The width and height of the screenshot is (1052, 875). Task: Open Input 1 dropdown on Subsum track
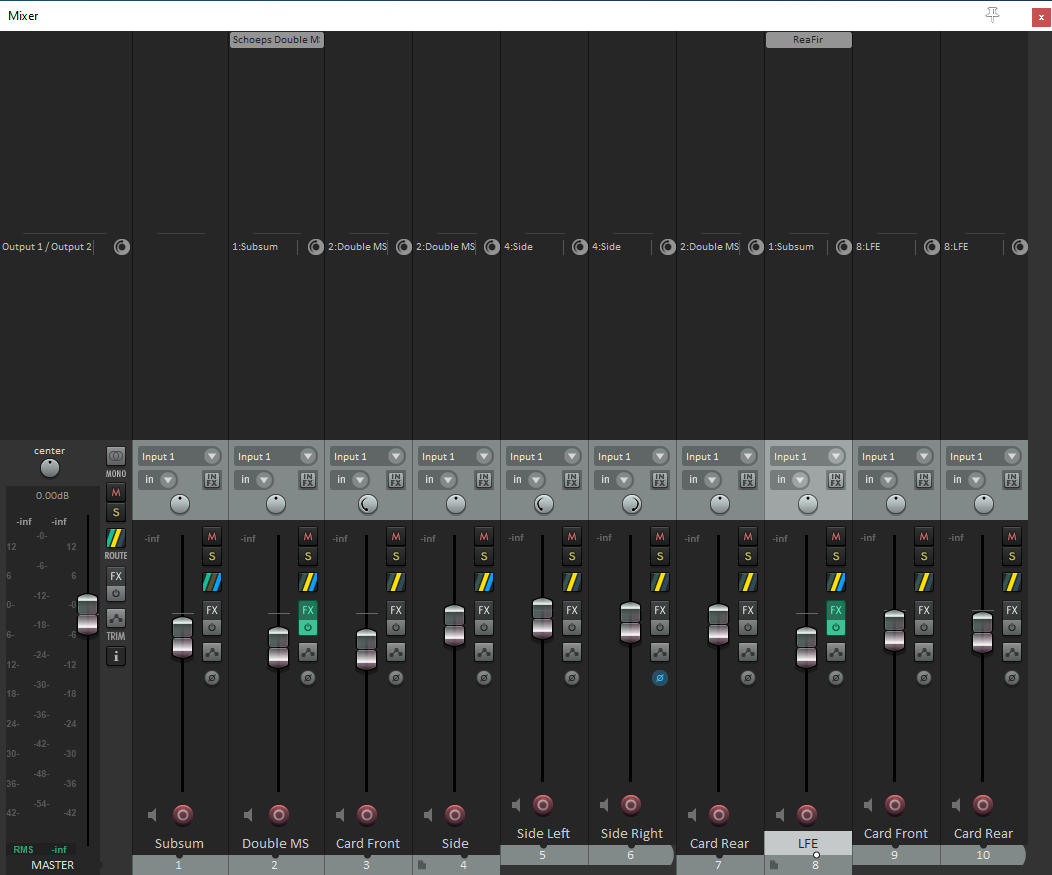point(179,456)
